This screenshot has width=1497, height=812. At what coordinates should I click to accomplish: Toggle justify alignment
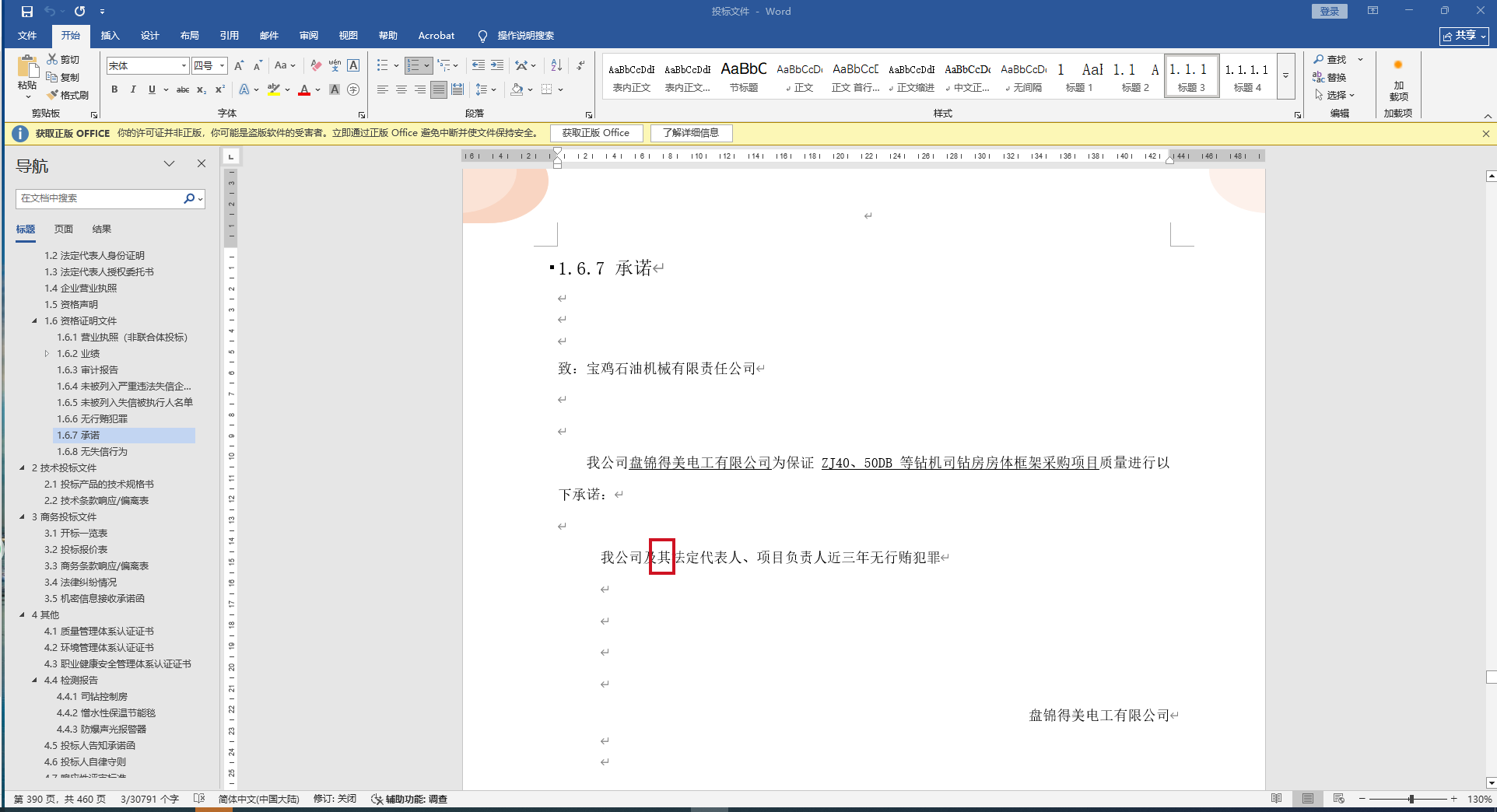(439, 89)
